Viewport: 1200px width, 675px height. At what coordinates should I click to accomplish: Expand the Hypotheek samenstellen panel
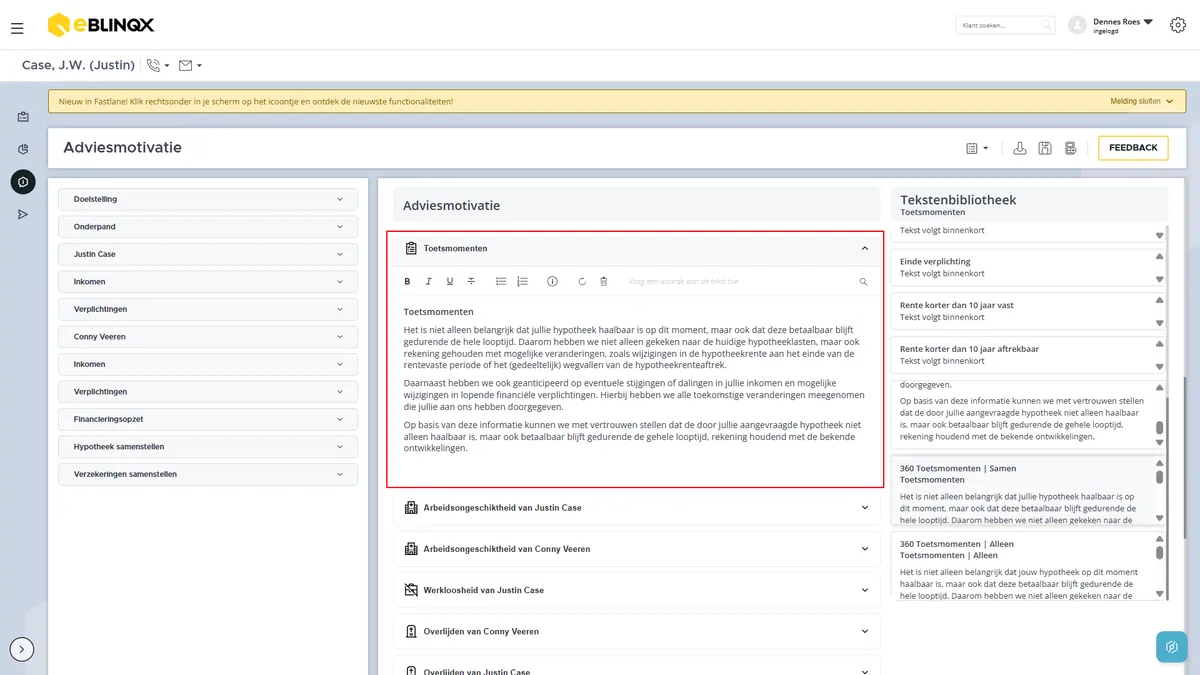(208, 447)
